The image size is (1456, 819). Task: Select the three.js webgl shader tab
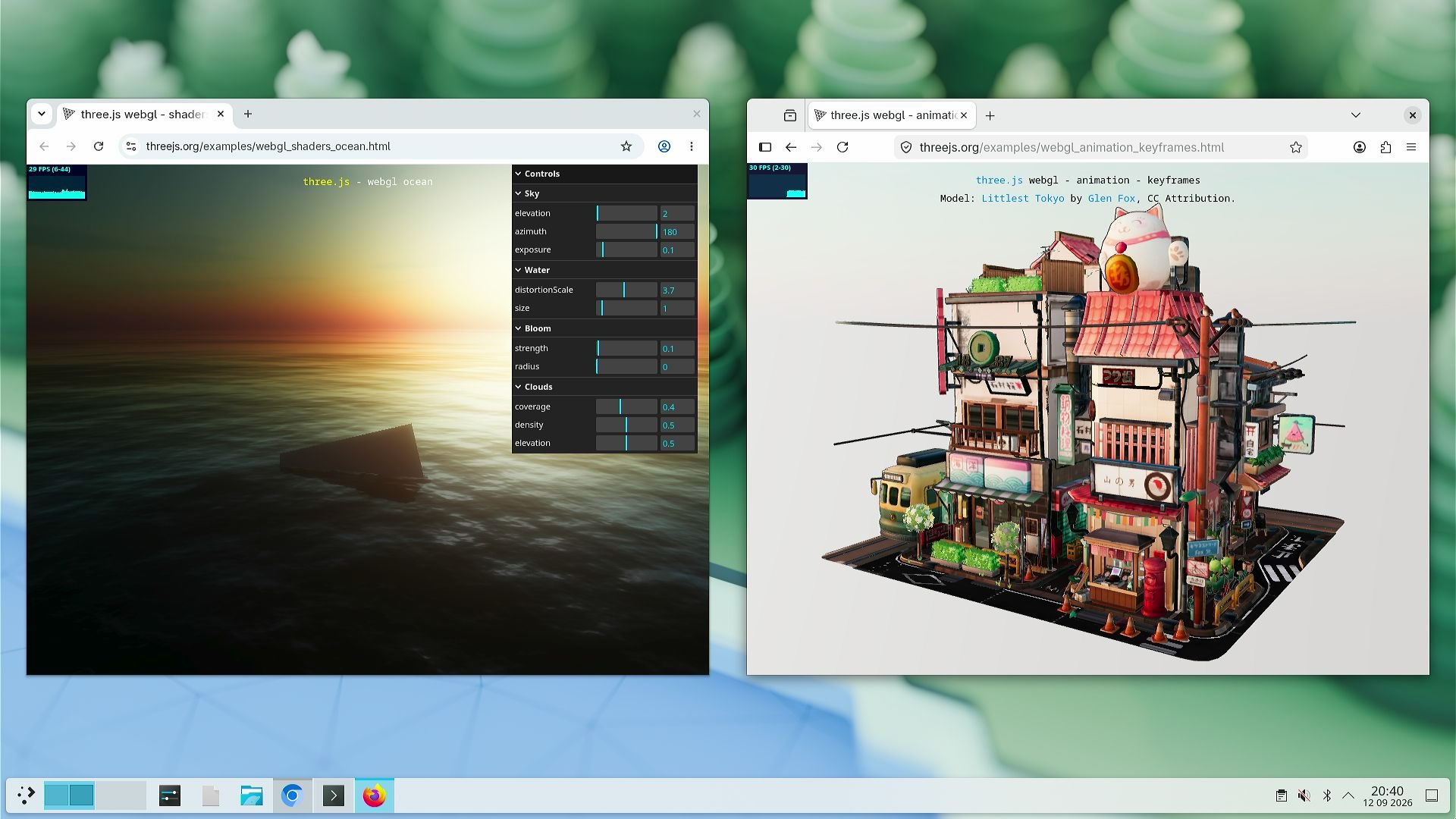pos(144,114)
